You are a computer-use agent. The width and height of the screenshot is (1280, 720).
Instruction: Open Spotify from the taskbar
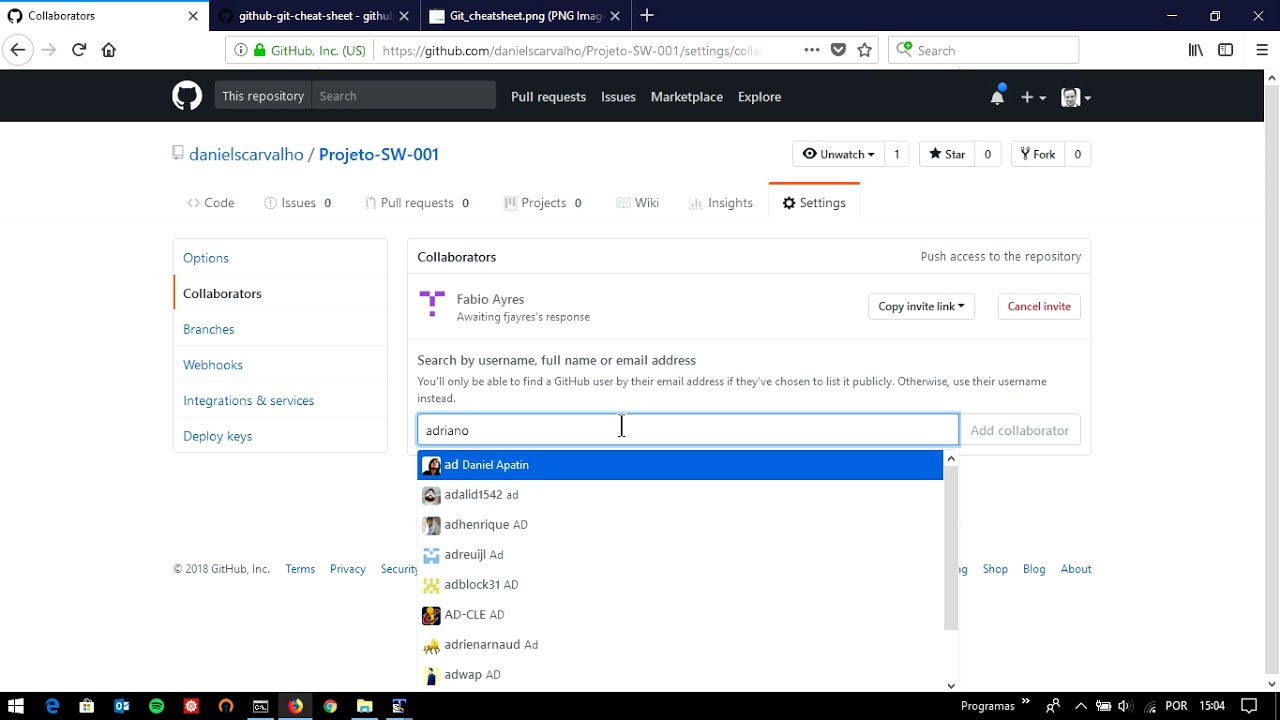pos(156,706)
